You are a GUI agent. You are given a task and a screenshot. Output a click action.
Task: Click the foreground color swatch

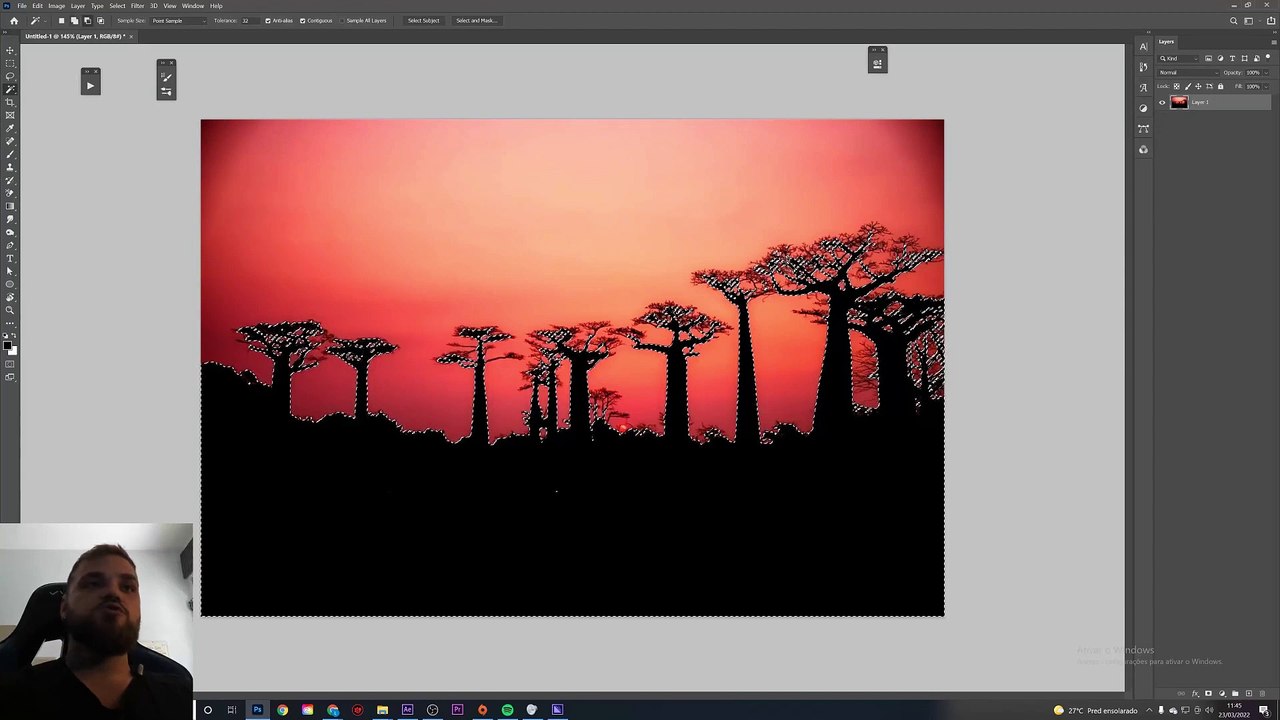(x=7, y=345)
